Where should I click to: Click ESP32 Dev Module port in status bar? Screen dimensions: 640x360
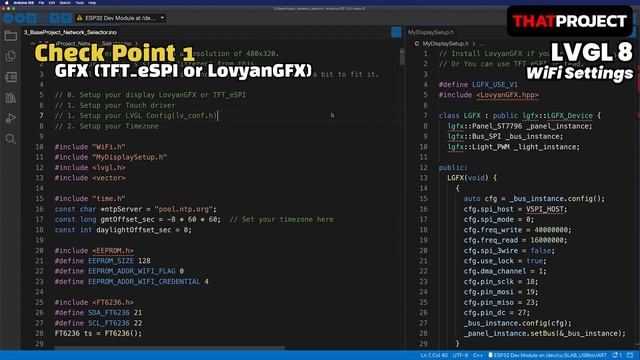click(x=547, y=356)
